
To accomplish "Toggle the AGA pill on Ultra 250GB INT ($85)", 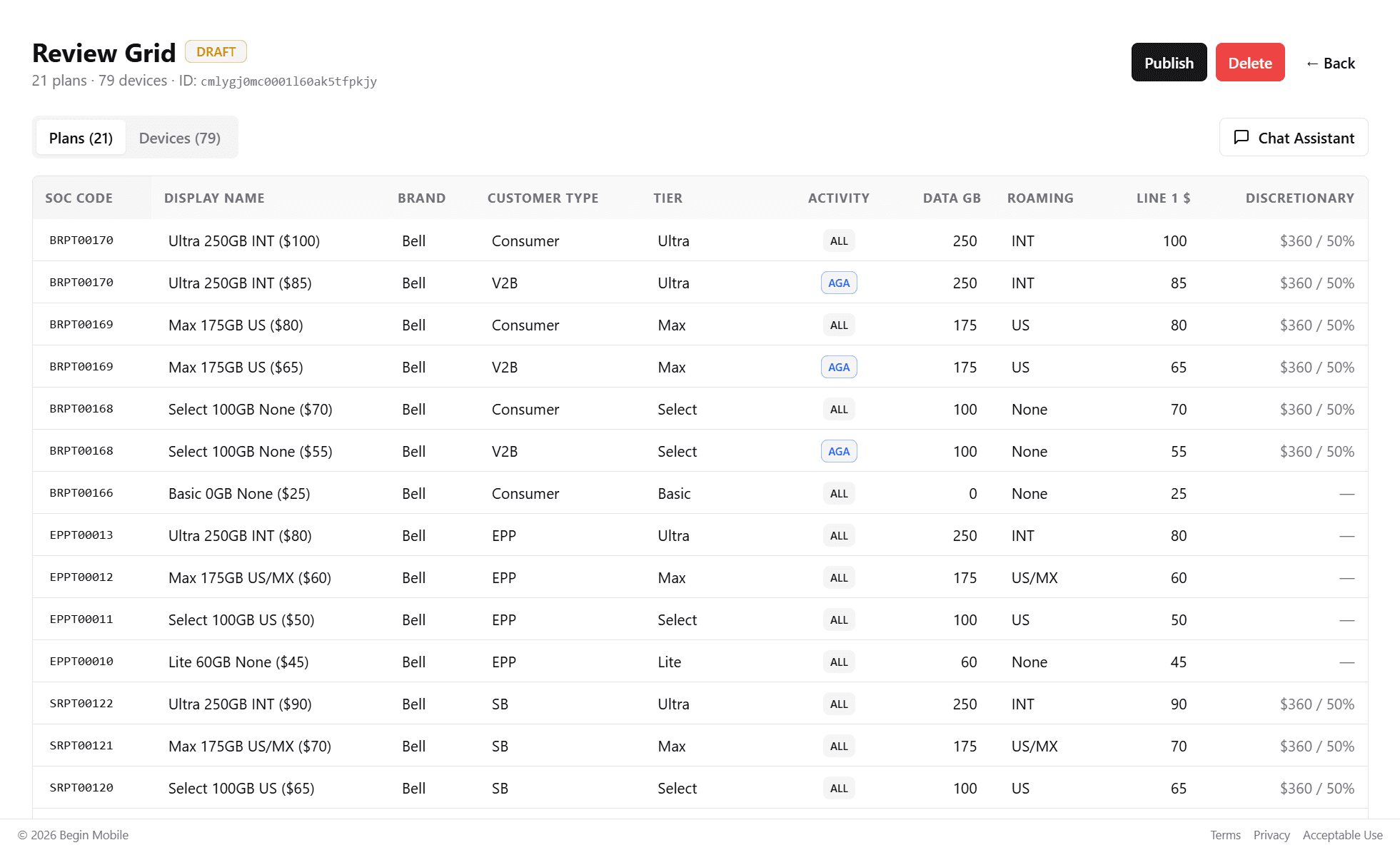I will 838,283.
